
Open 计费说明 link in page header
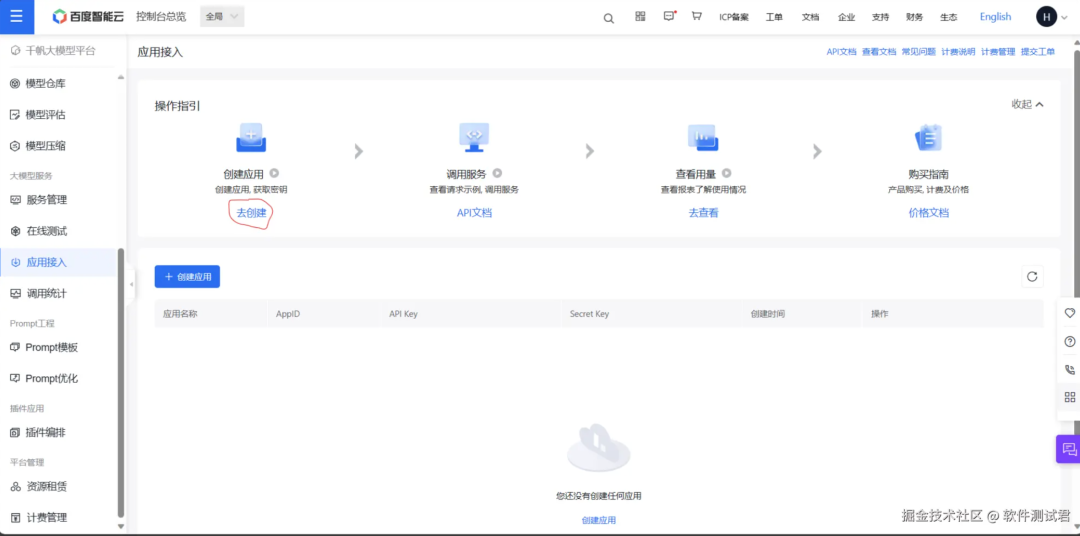tap(958, 52)
